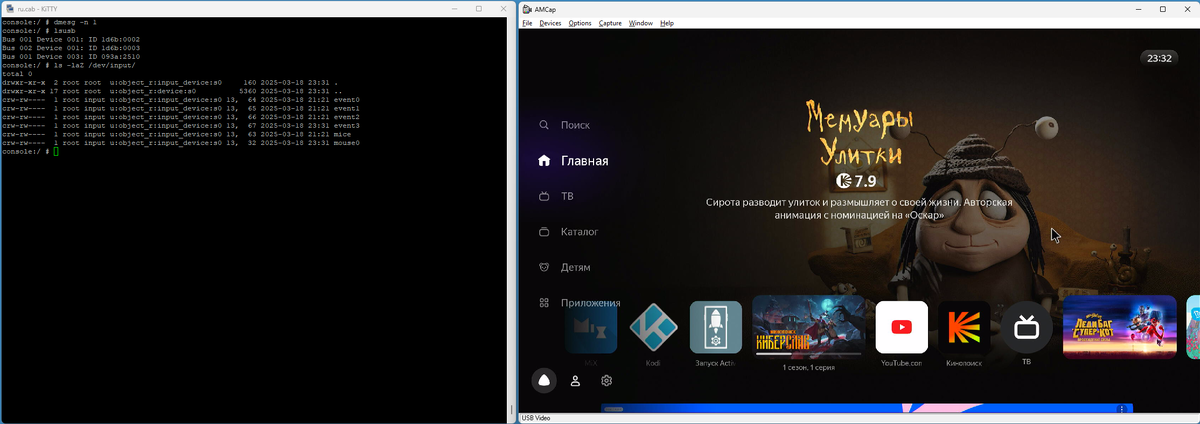1200x424 pixels.
Task: Open the Window menu in AMCap
Action: point(641,23)
